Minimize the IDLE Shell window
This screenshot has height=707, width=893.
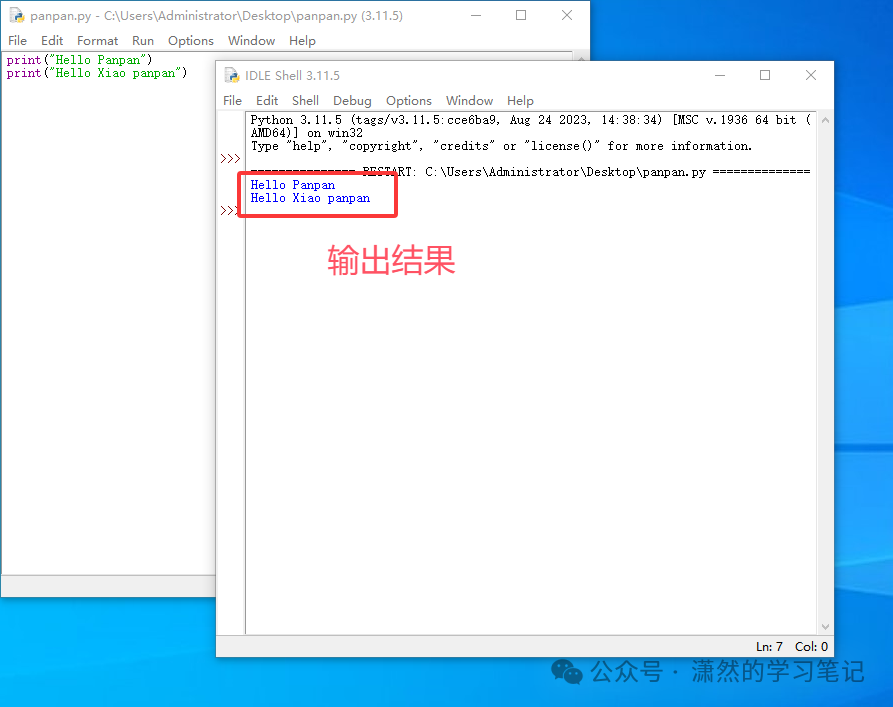tap(720, 75)
